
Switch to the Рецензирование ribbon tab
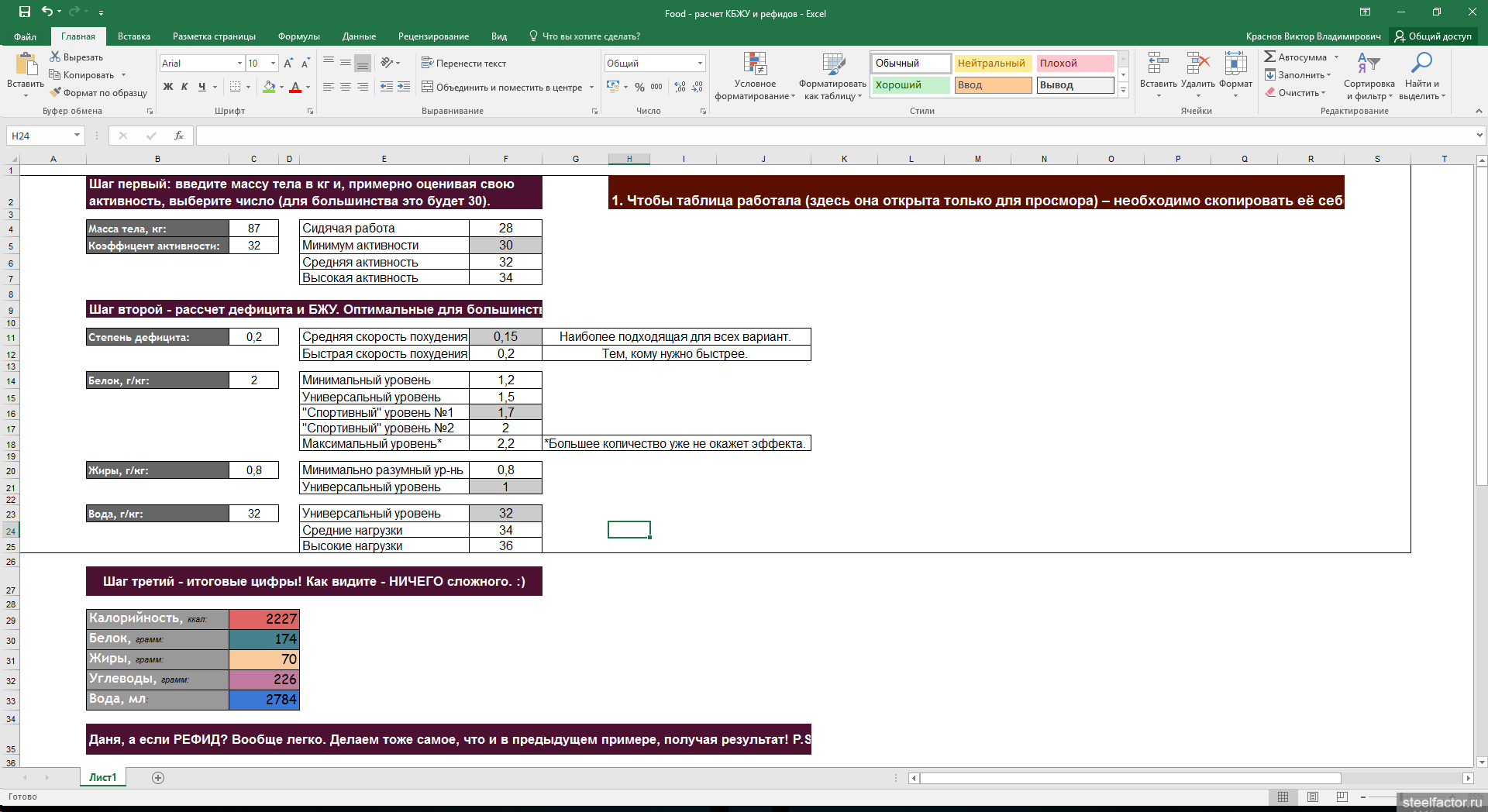433,36
